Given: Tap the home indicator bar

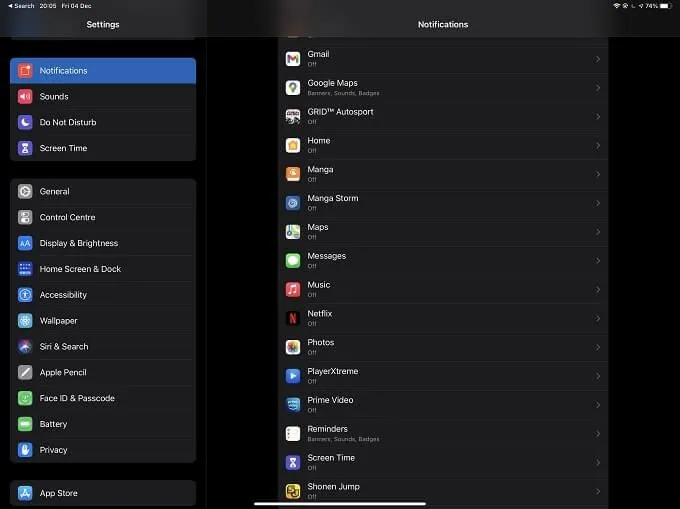Looking at the screenshot, I should click(340, 504).
